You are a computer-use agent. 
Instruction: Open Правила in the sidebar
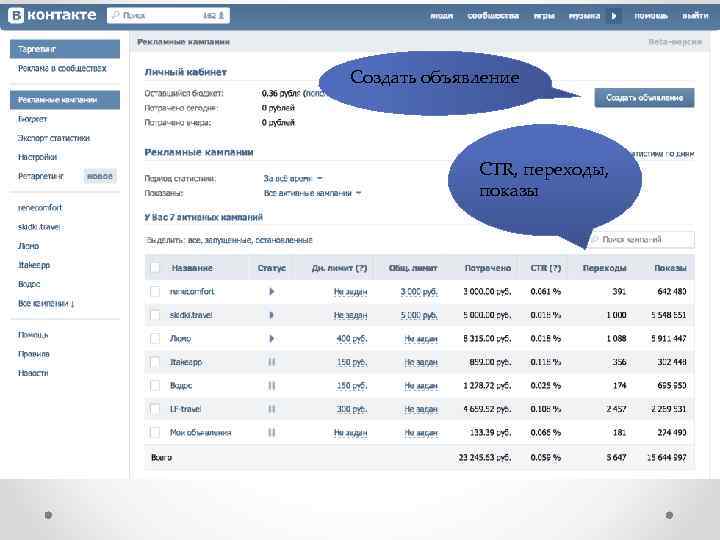(34, 354)
